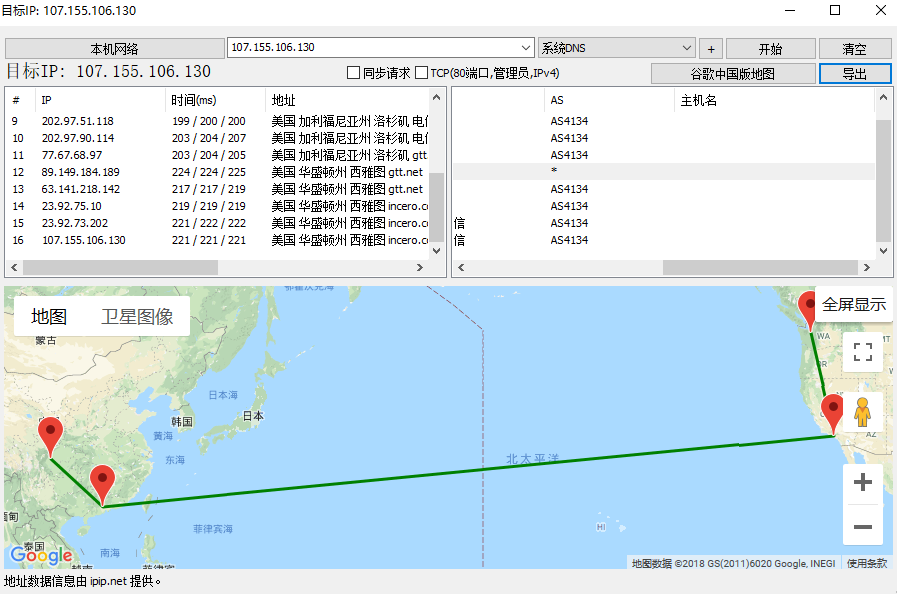897x594 pixels.
Task: Select hop 13 row 63.141.218.142
Action: (217, 189)
